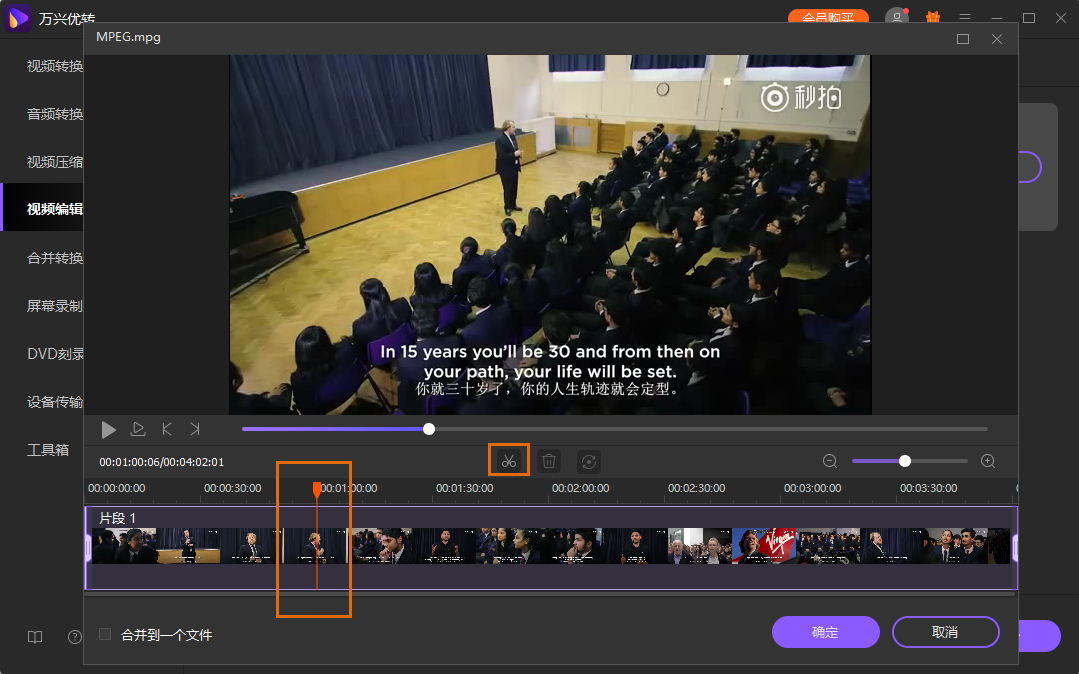Zoom in the timeline with plus magnifier
The image size is (1079, 674).
point(988,461)
